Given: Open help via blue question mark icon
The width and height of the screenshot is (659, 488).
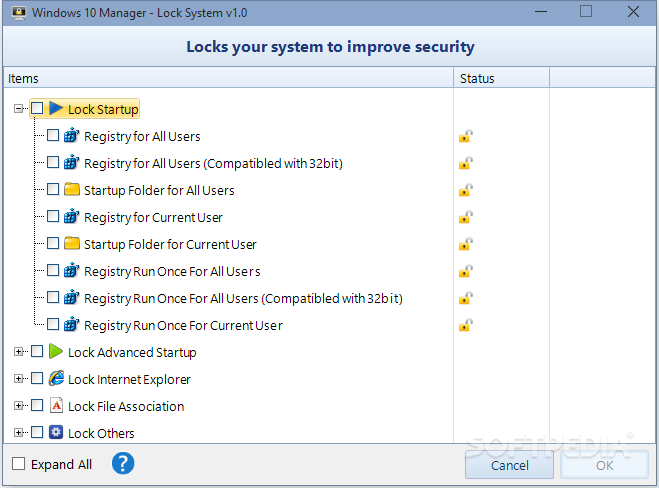Looking at the screenshot, I should [123, 464].
